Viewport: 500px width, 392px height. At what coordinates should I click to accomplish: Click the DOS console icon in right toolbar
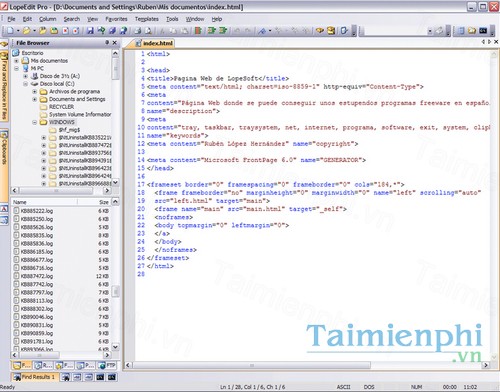pyautogui.click(x=483, y=31)
